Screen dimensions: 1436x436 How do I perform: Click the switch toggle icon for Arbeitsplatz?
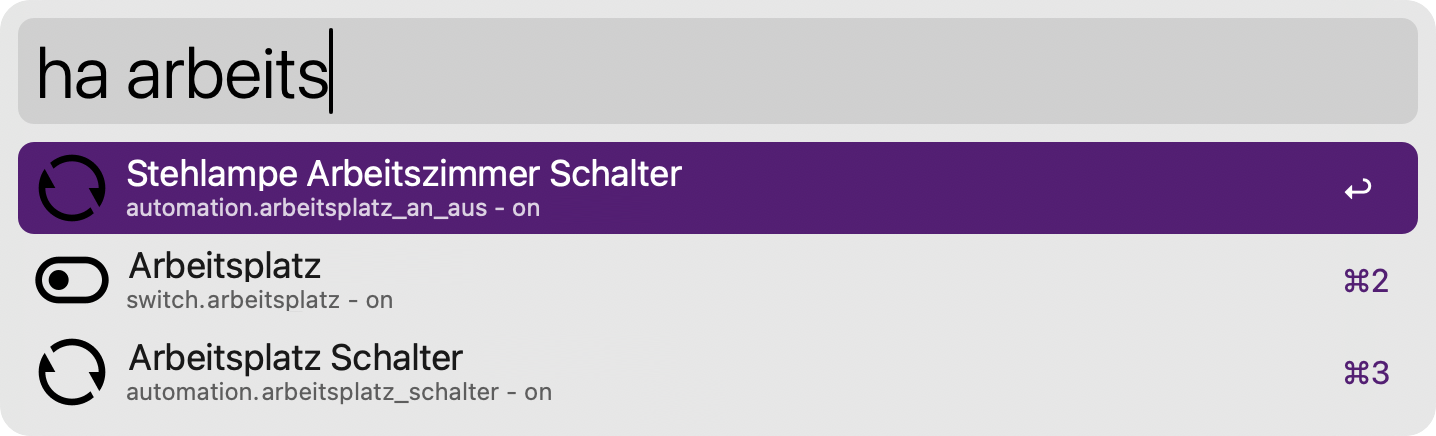(x=71, y=280)
